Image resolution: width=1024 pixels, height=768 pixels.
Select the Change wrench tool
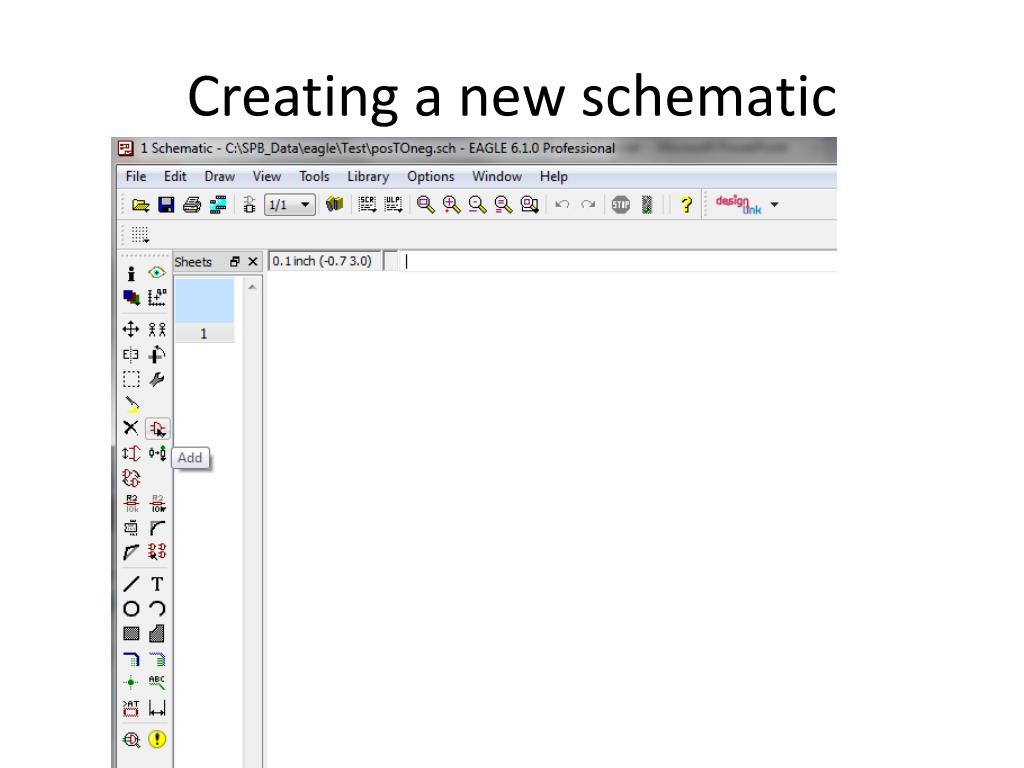pos(157,379)
